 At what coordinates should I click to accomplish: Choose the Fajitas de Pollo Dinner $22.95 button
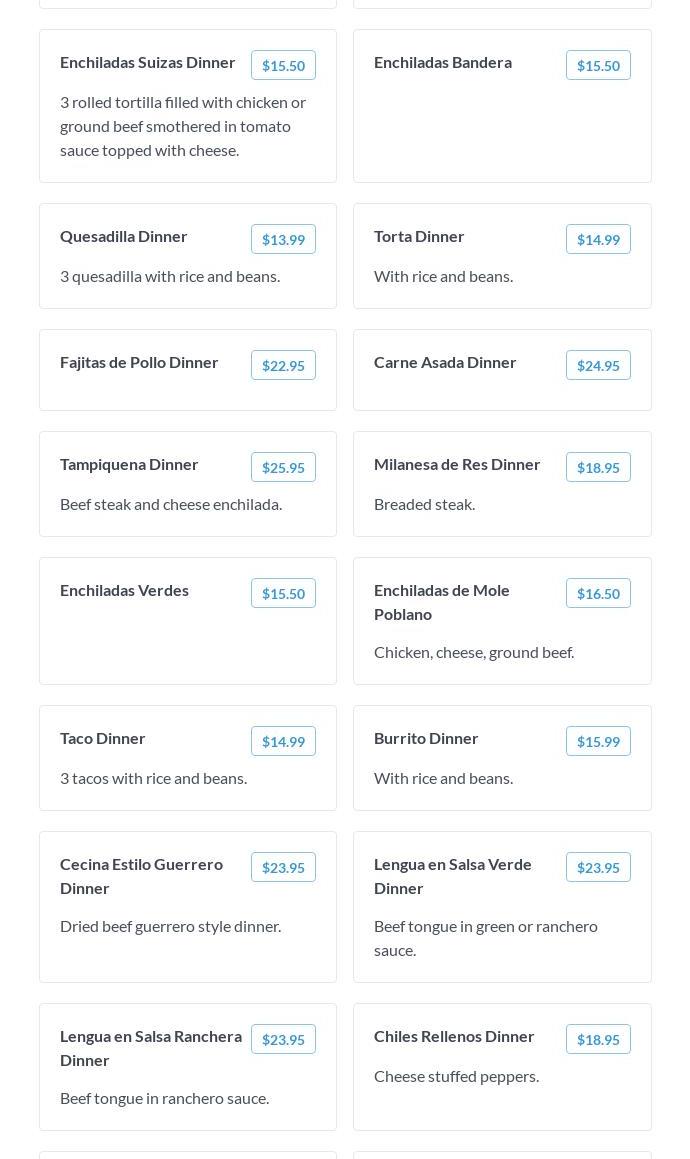tap(283, 365)
